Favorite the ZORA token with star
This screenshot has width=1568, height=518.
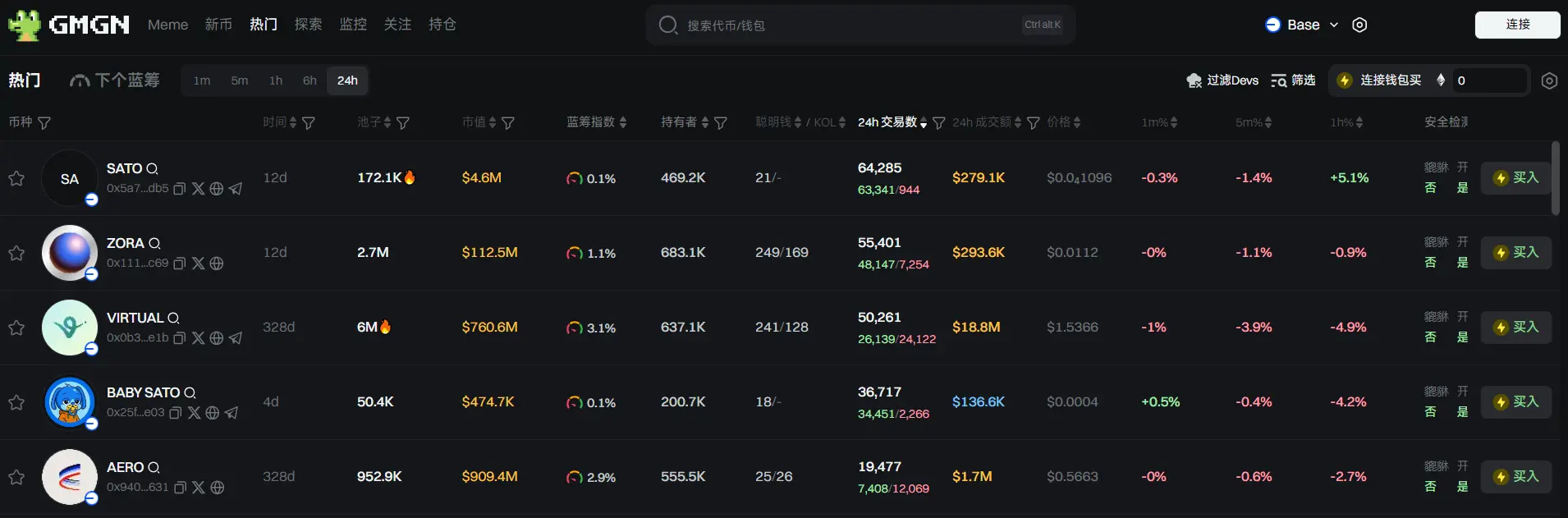coord(16,253)
